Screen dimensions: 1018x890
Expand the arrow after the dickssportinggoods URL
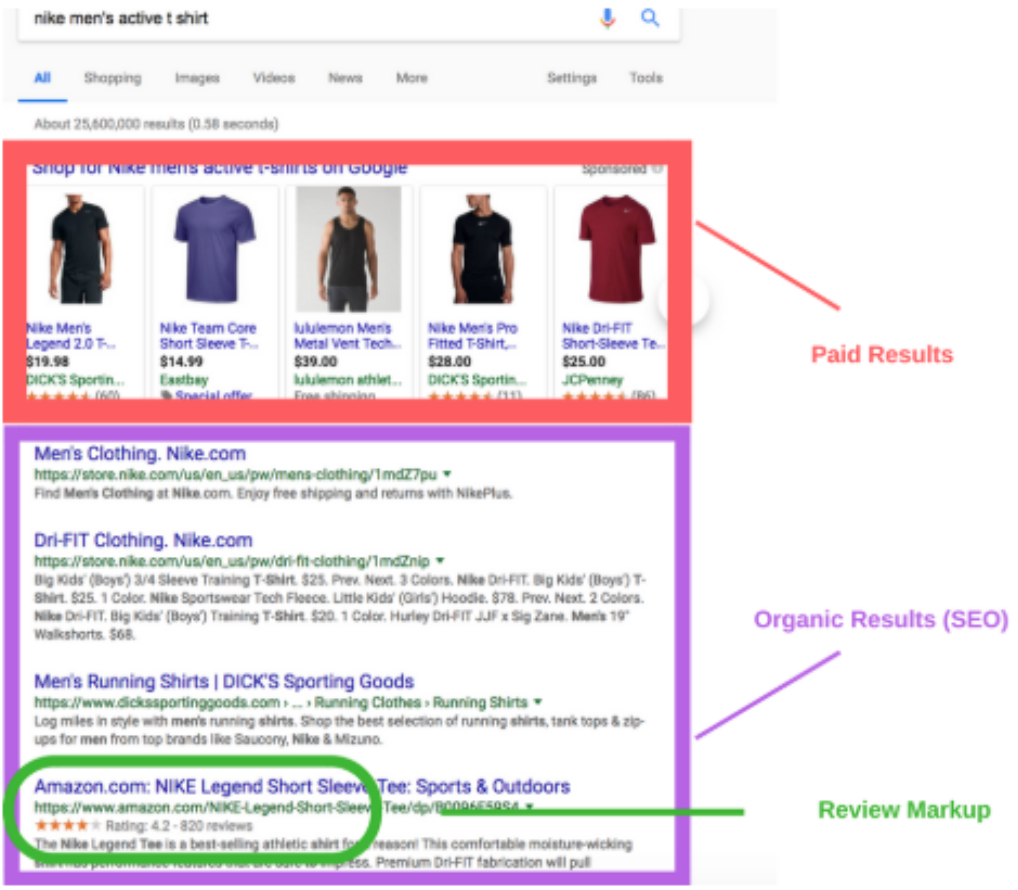(538, 702)
